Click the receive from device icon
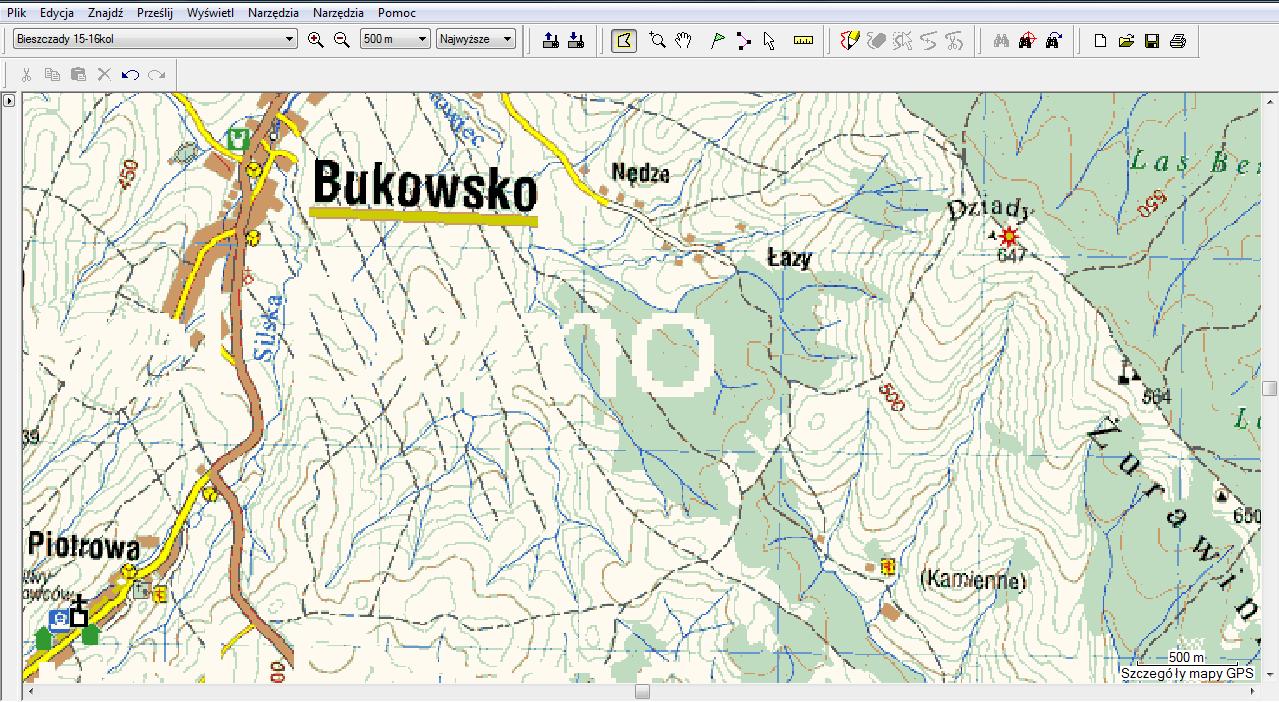This screenshot has height=702, width=1279. tap(575, 40)
